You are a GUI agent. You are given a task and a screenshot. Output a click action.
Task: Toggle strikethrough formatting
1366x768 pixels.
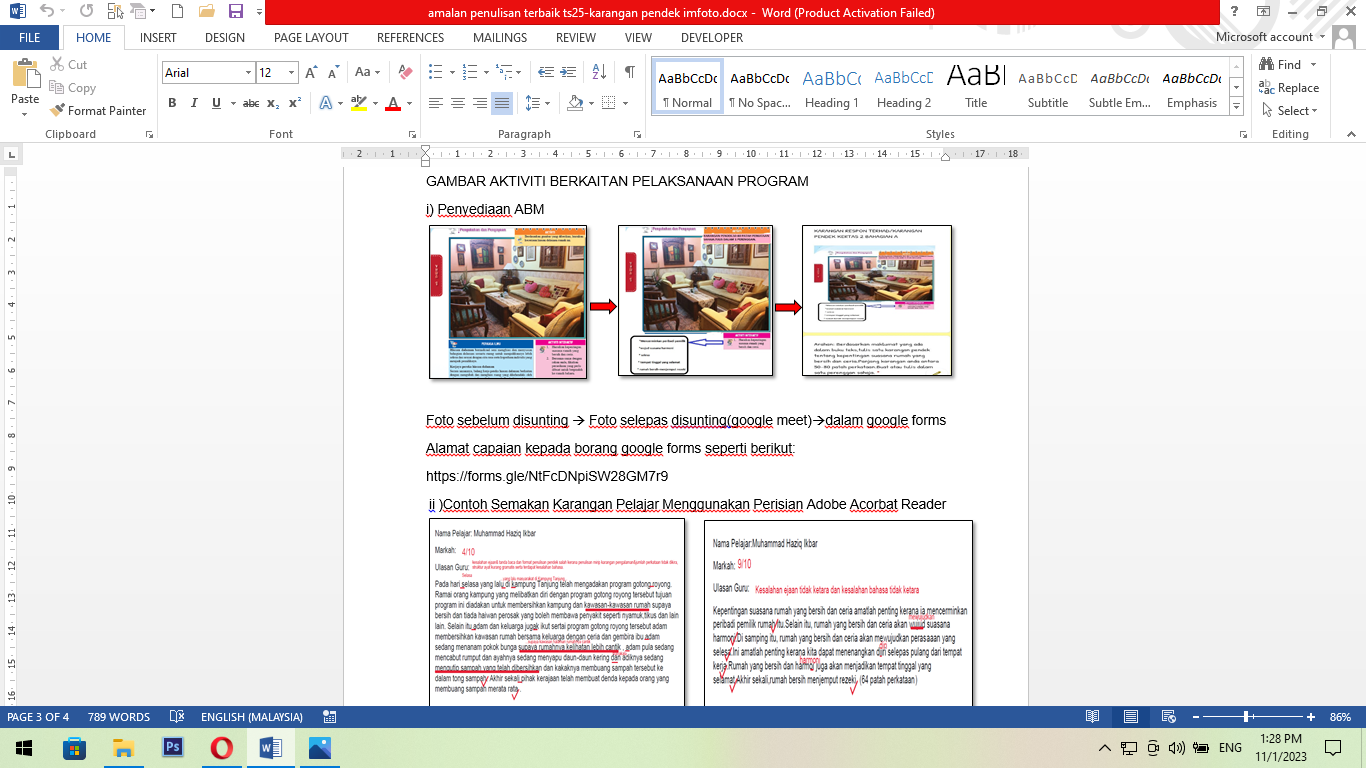[251, 103]
